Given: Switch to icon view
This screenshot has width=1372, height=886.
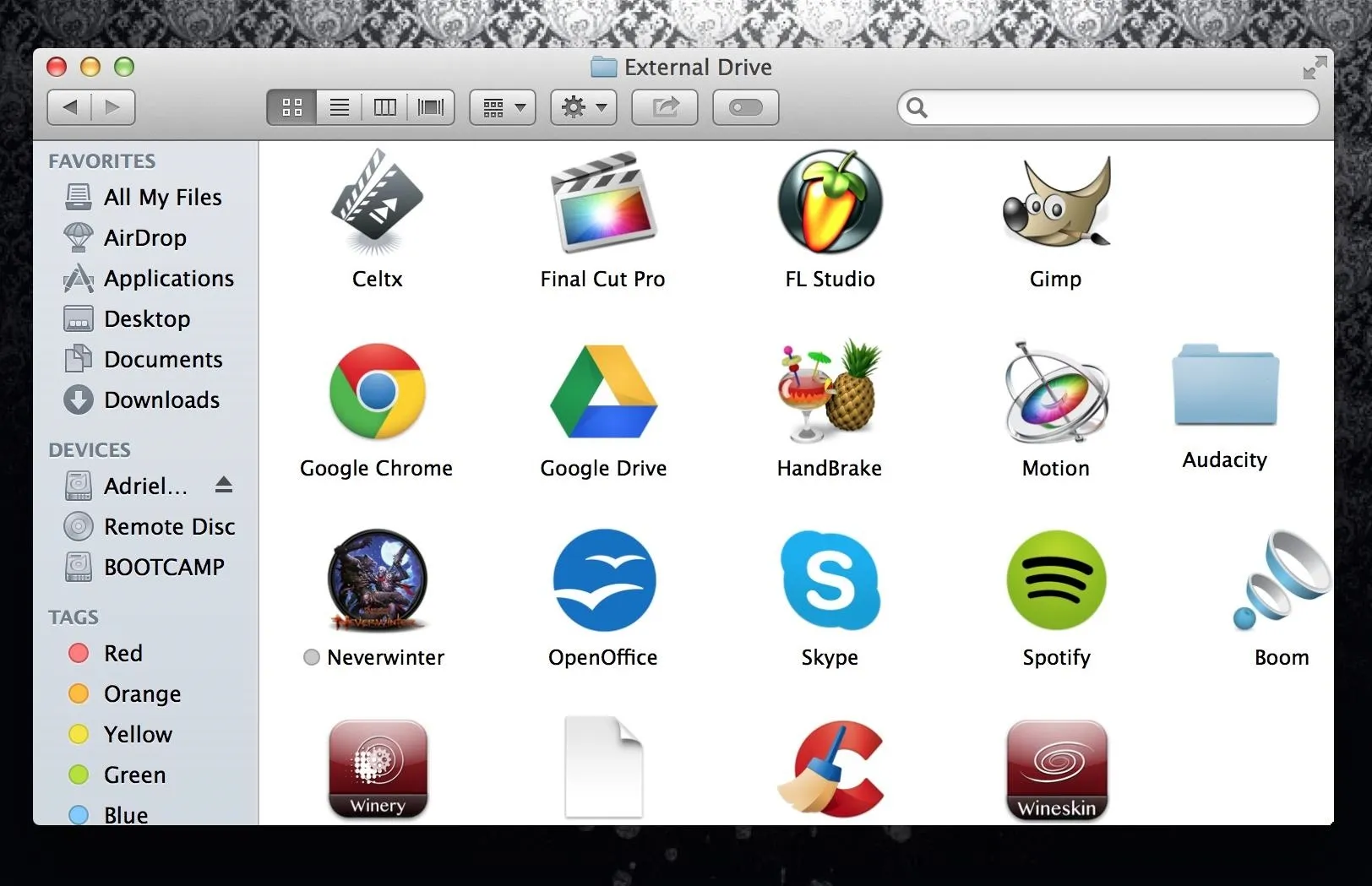Looking at the screenshot, I should click(292, 107).
